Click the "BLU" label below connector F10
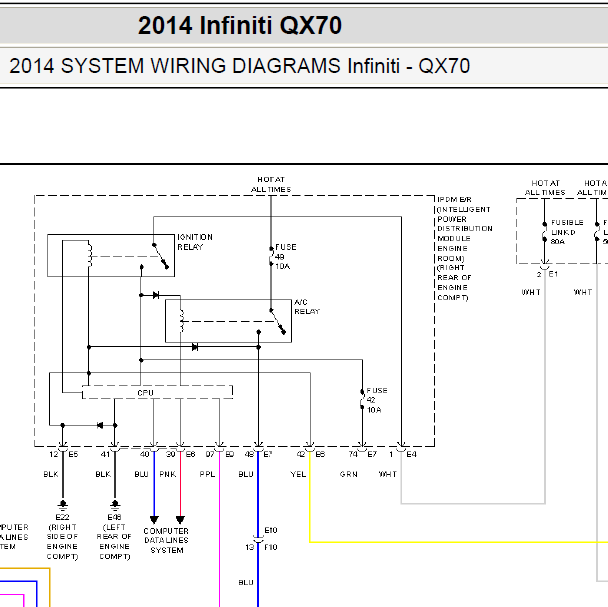The height and width of the screenshot is (607, 608). pos(246,583)
